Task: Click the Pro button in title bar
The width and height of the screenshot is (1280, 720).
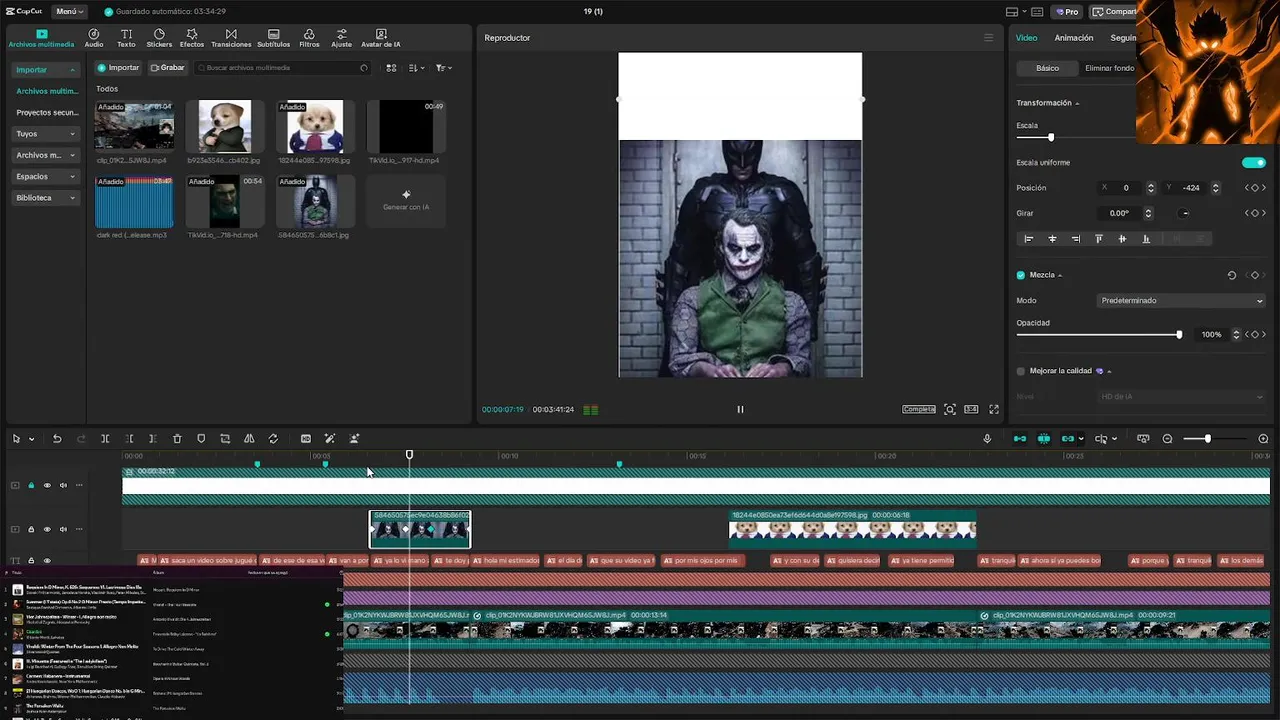Action: point(1066,12)
